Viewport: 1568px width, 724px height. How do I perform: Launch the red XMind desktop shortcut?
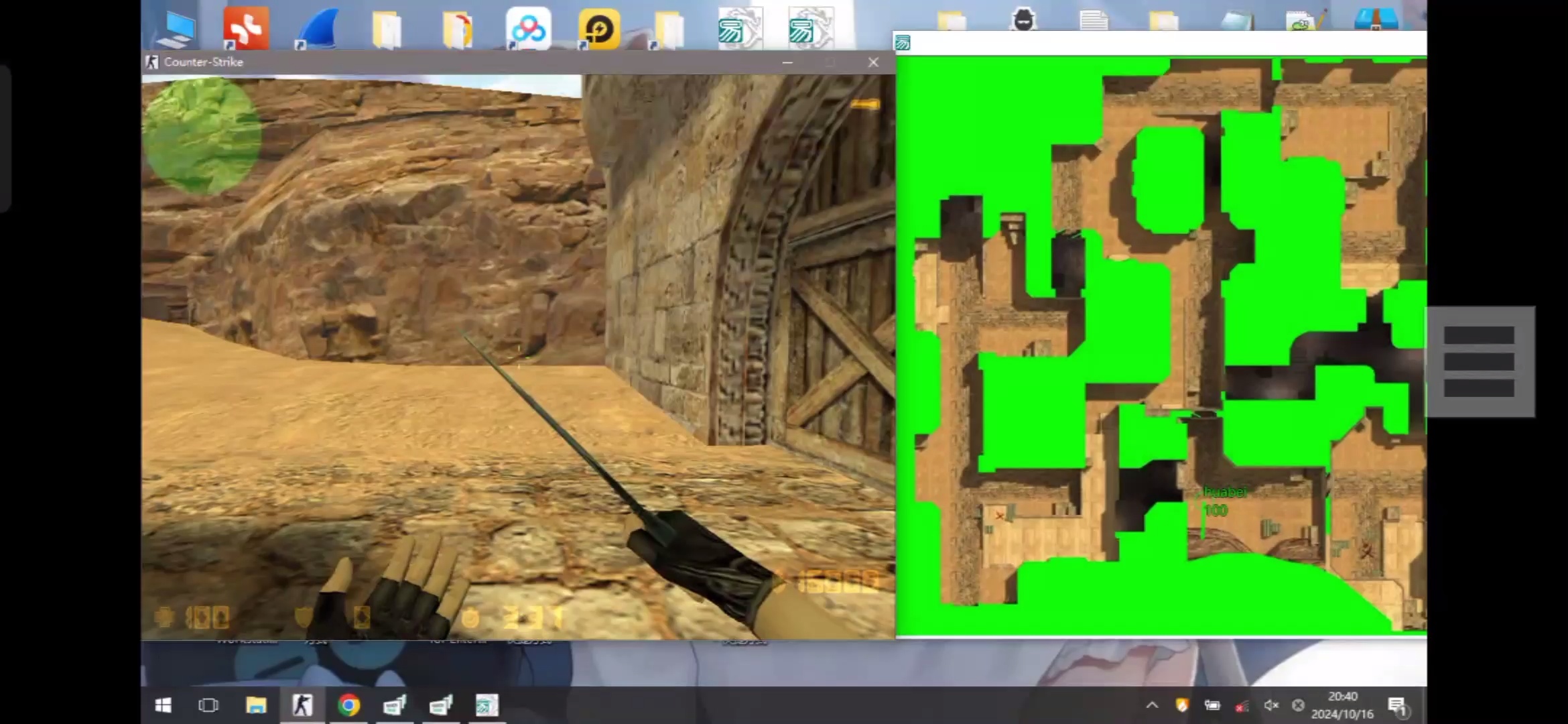point(246,29)
